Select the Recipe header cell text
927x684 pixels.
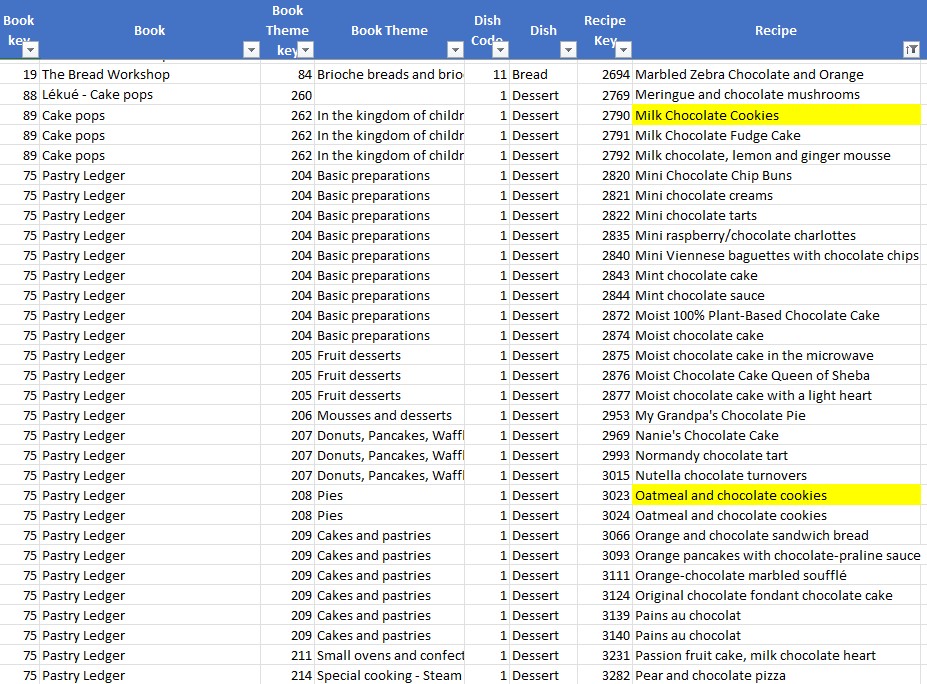(x=775, y=30)
